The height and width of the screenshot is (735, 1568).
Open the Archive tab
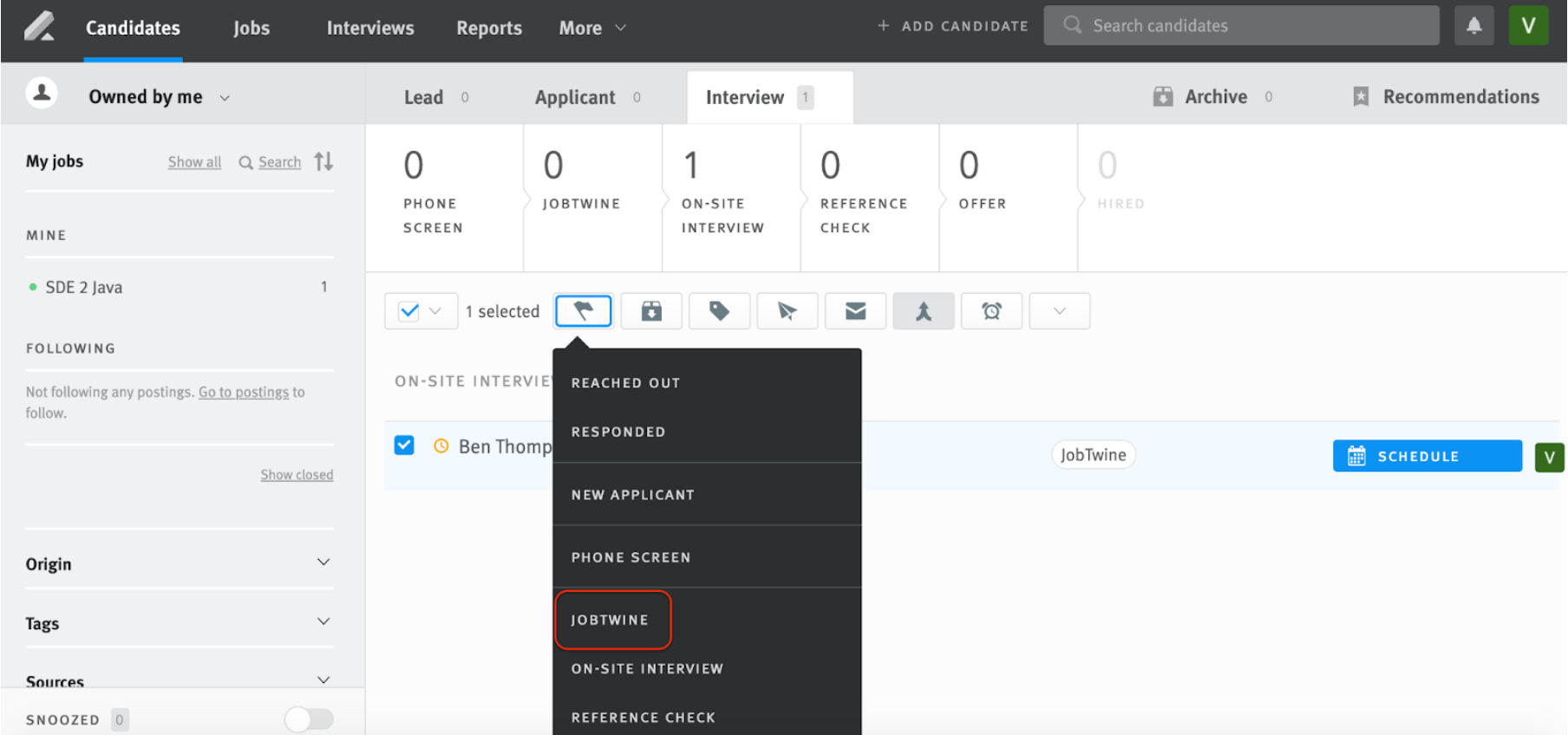1213,96
